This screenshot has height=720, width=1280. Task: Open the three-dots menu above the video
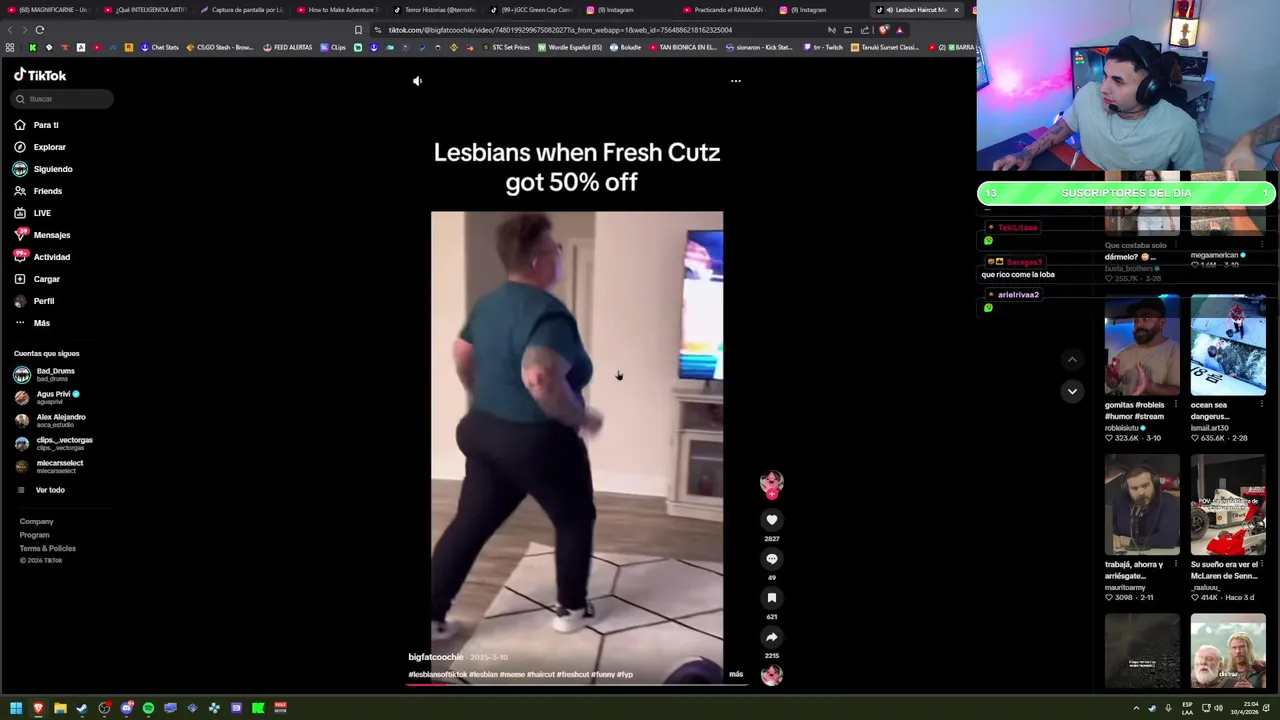736,81
